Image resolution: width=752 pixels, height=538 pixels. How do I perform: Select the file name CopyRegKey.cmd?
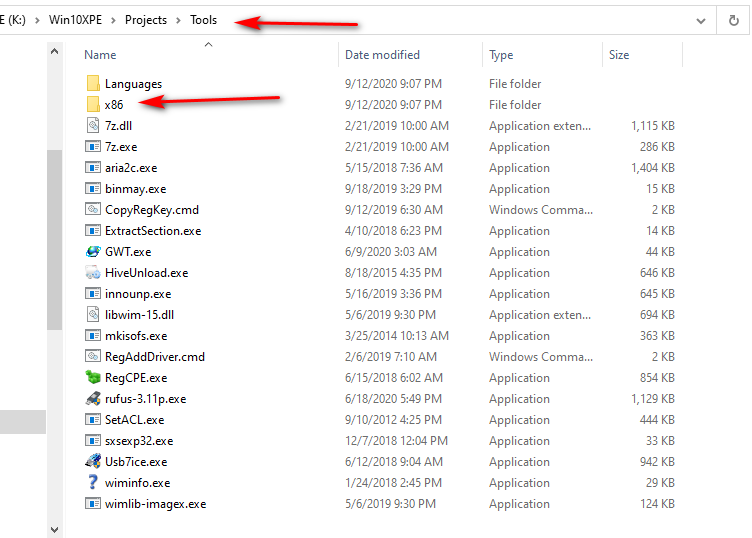[x=152, y=210]
